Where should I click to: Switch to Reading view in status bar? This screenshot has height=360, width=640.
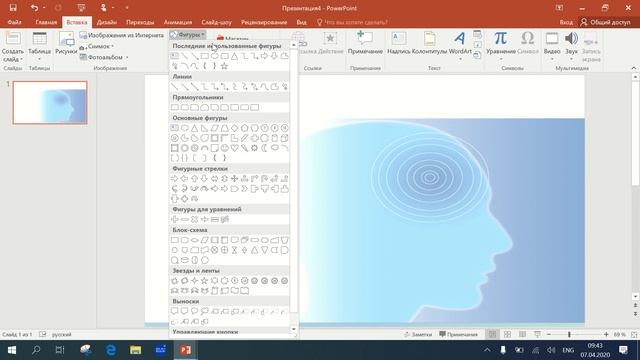pos(522,334)
